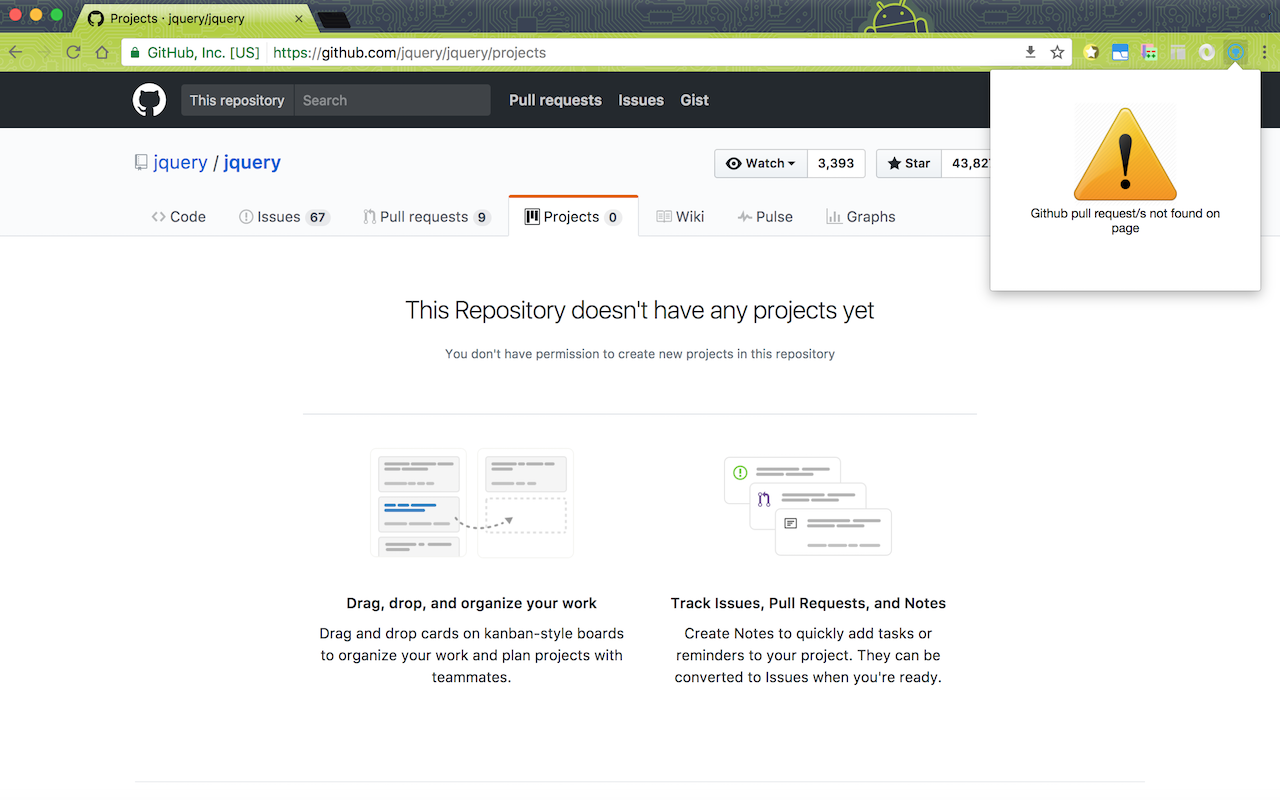Click the yellow warning triangle in popup
1280x800 pixels.
coord(1125,154)
